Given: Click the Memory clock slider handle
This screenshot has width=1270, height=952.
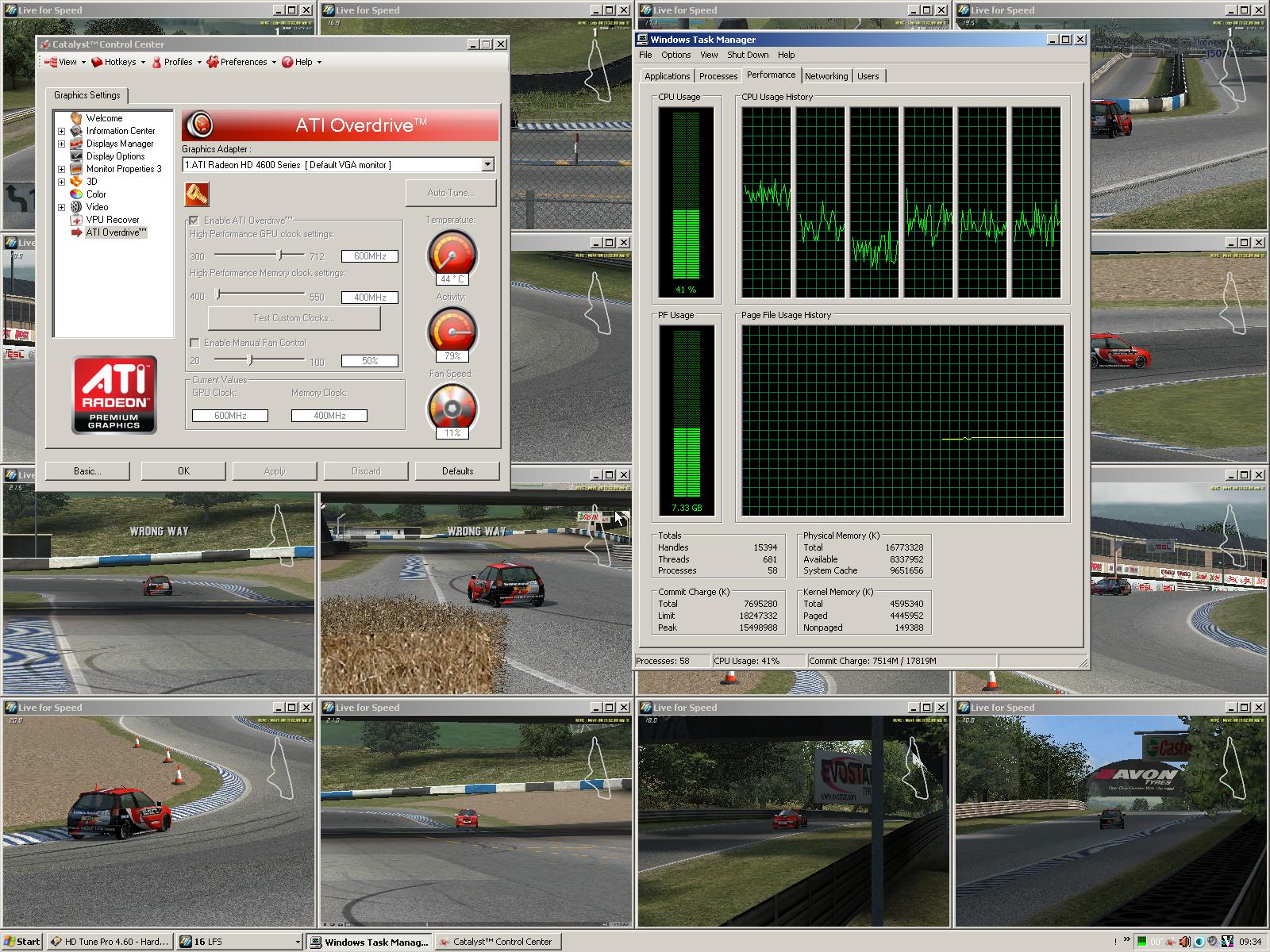Looking at the screenshot, I should coord(218,295).
